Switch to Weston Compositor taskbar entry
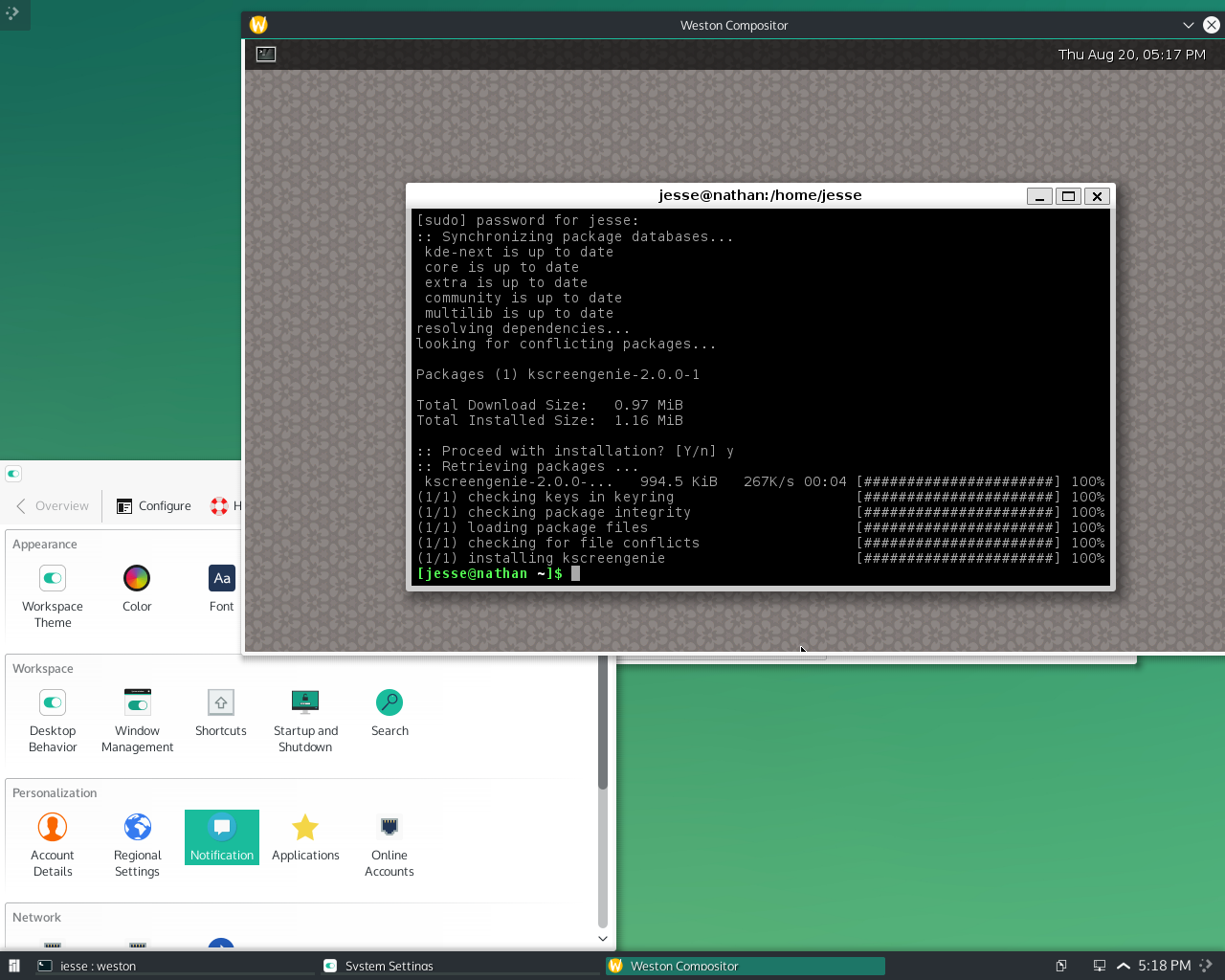The height and width of the screenshot is (980, 1225). [746, 966]
